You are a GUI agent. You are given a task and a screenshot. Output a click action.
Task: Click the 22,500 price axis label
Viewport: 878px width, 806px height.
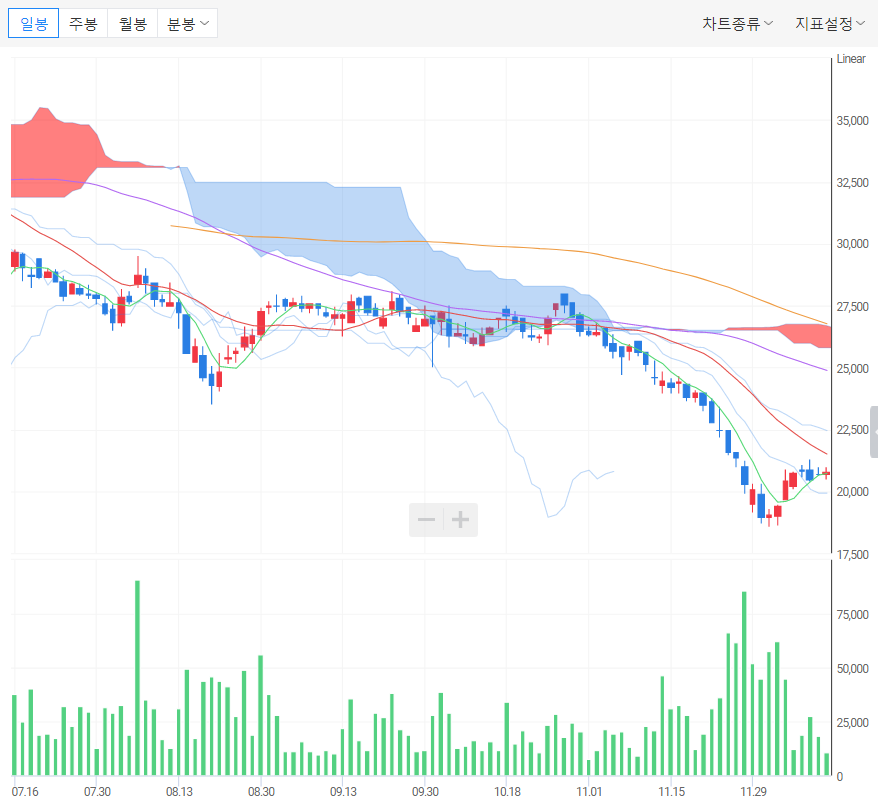click(852, 430)
